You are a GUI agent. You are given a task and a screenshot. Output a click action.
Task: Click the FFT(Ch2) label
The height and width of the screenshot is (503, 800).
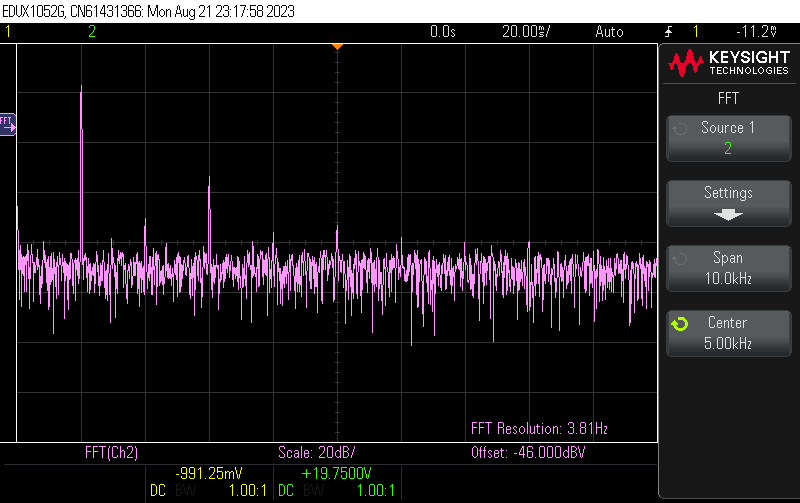[x=111, y=452]
